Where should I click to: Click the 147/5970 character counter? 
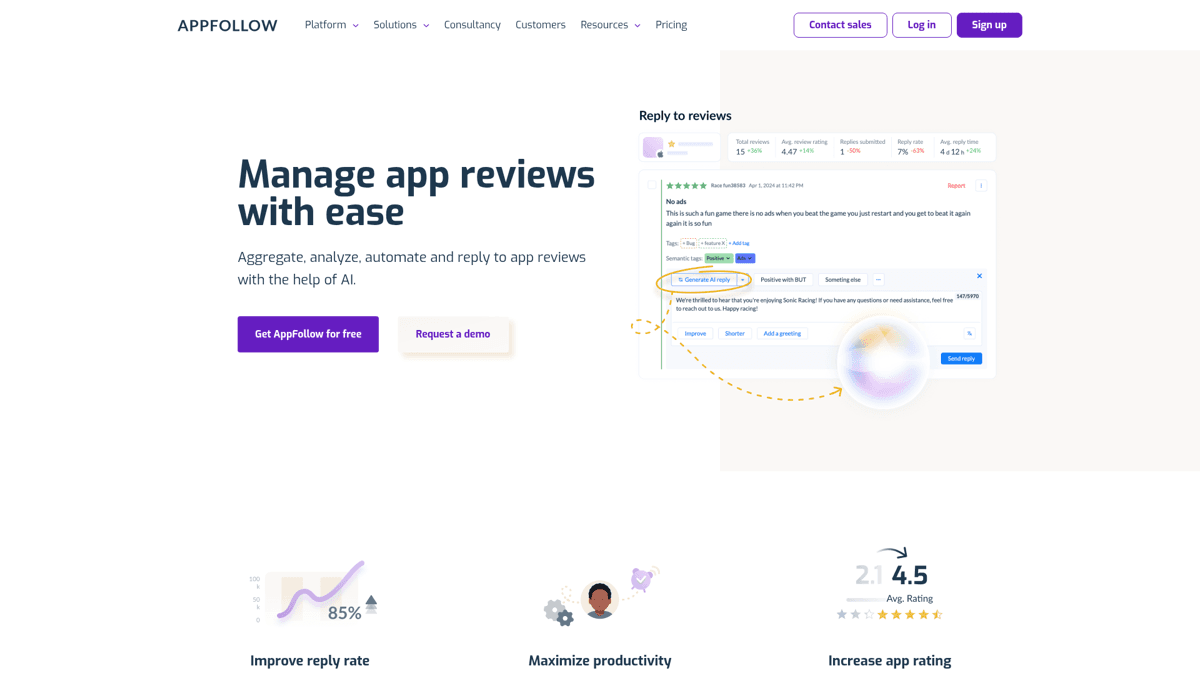click(x=967, y=296)
